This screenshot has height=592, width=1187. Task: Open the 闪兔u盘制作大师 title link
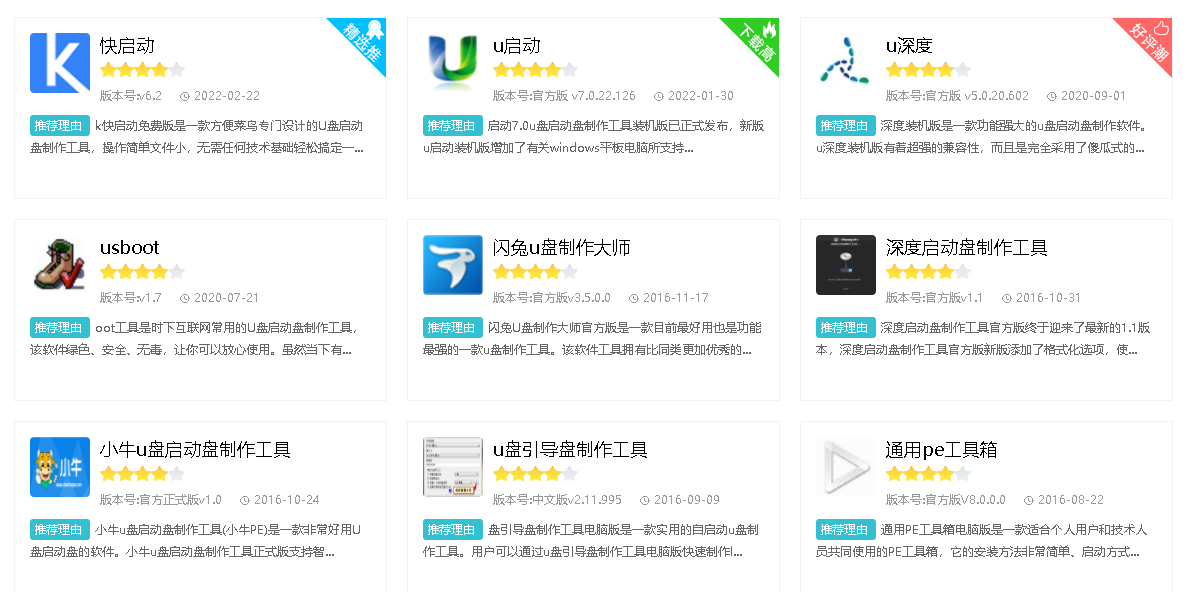(x=562, y=248)
